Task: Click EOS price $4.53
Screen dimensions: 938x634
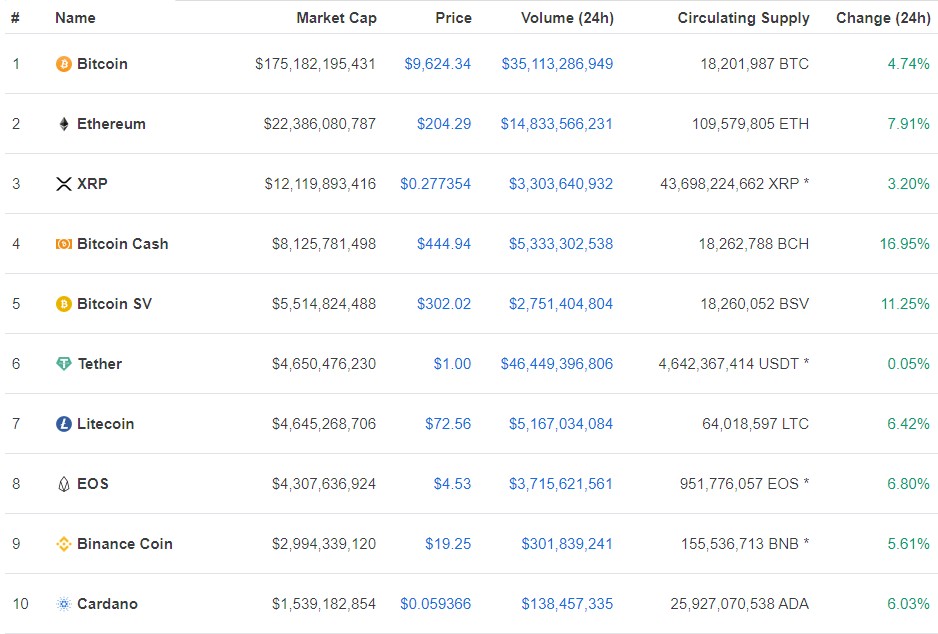Action: pyautogui.click(x=452, y=484)
